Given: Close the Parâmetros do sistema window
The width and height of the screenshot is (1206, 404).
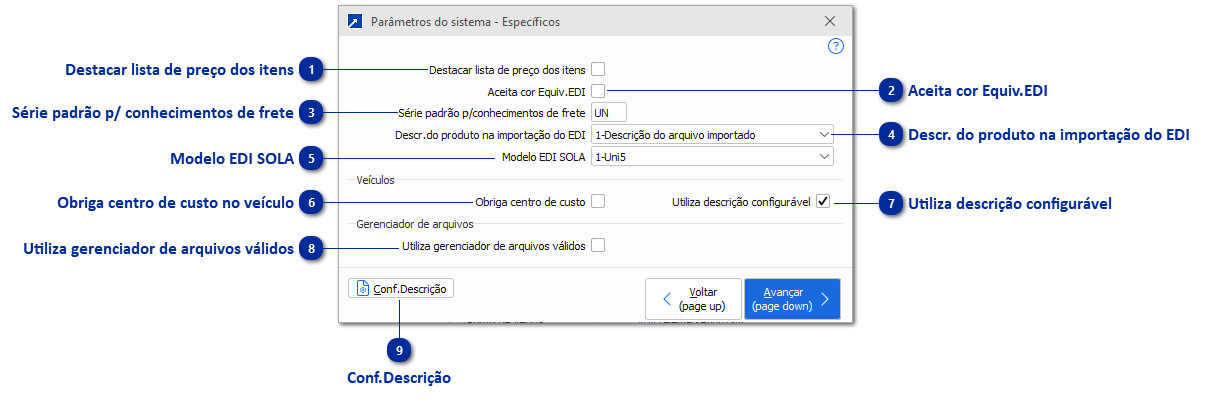Looking at the screenshot, I should [830, 21].
